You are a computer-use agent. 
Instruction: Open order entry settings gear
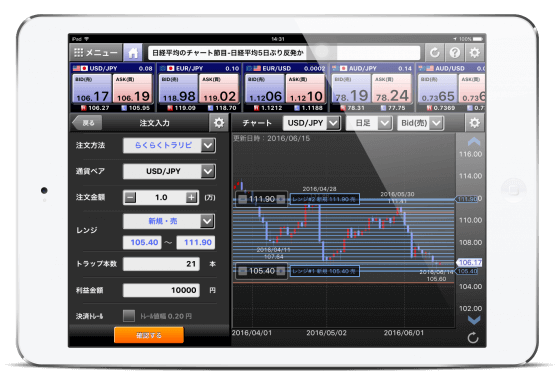pyautogui.click(x=219, y=123)
